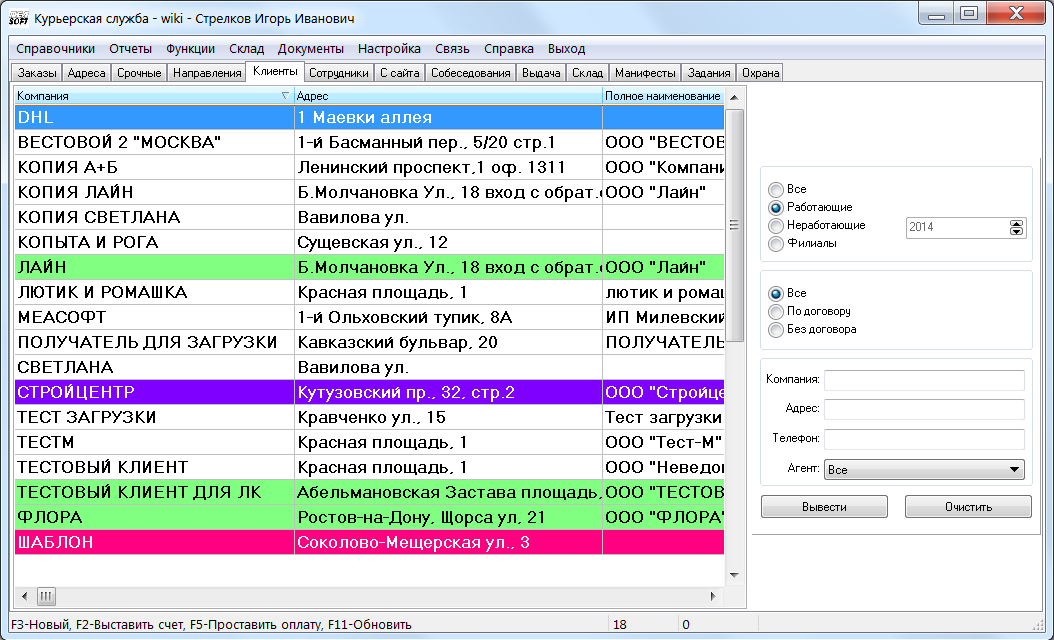Select the "ШАБЛОН" client row
Viewport: 1054px width, 640px height.
coord(369,542)
